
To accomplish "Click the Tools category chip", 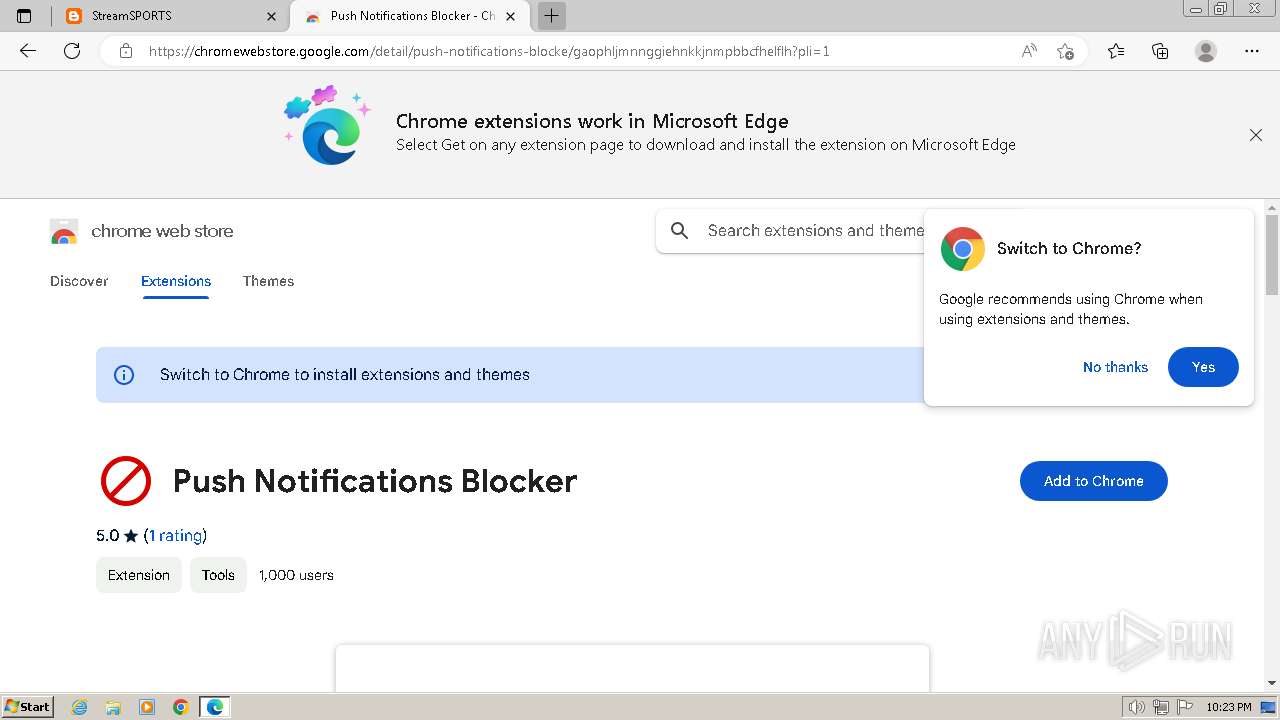I will point(218,575).
